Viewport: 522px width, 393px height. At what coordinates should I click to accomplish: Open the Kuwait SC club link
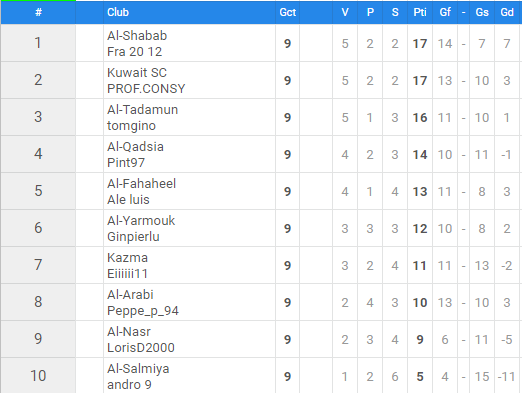(137, 73)
